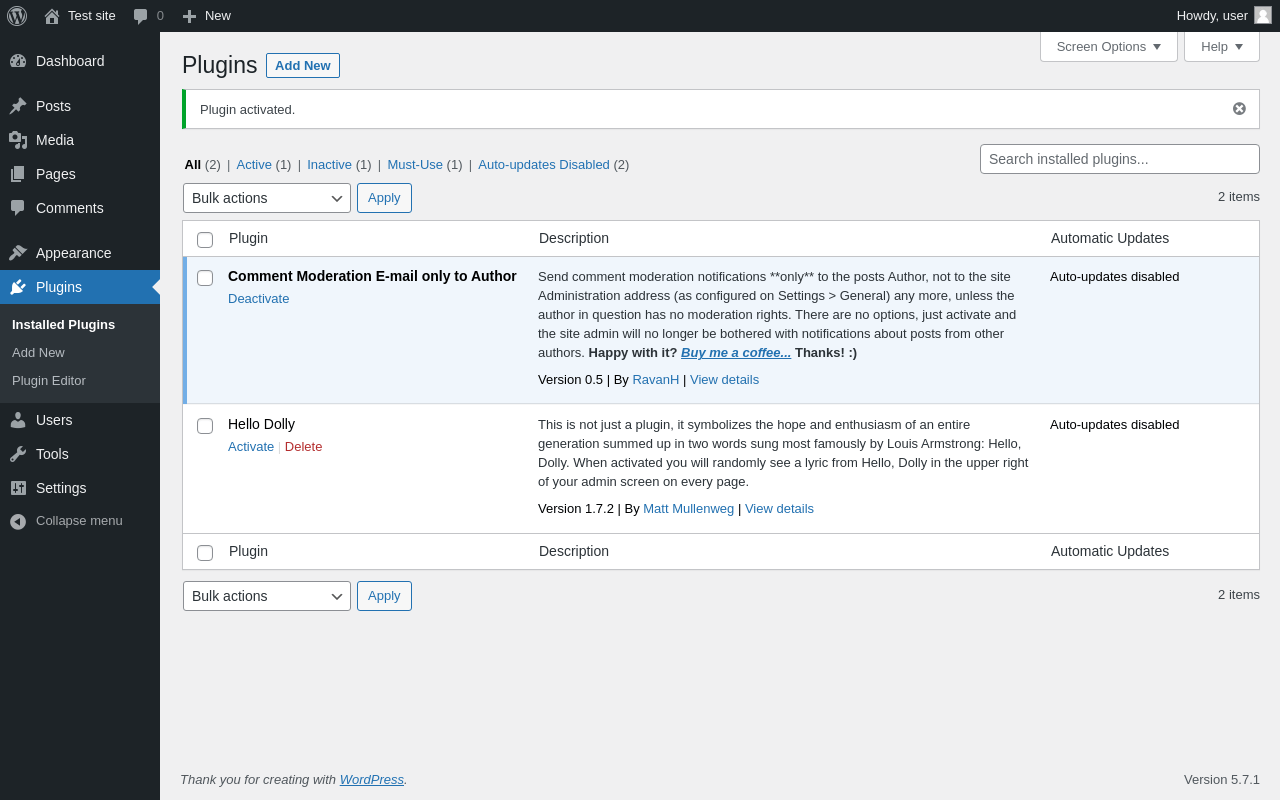This screenshot has height=800, width=1280.
Task: Focus the Search installed plugins field
Action: [x=1120, y=159]
